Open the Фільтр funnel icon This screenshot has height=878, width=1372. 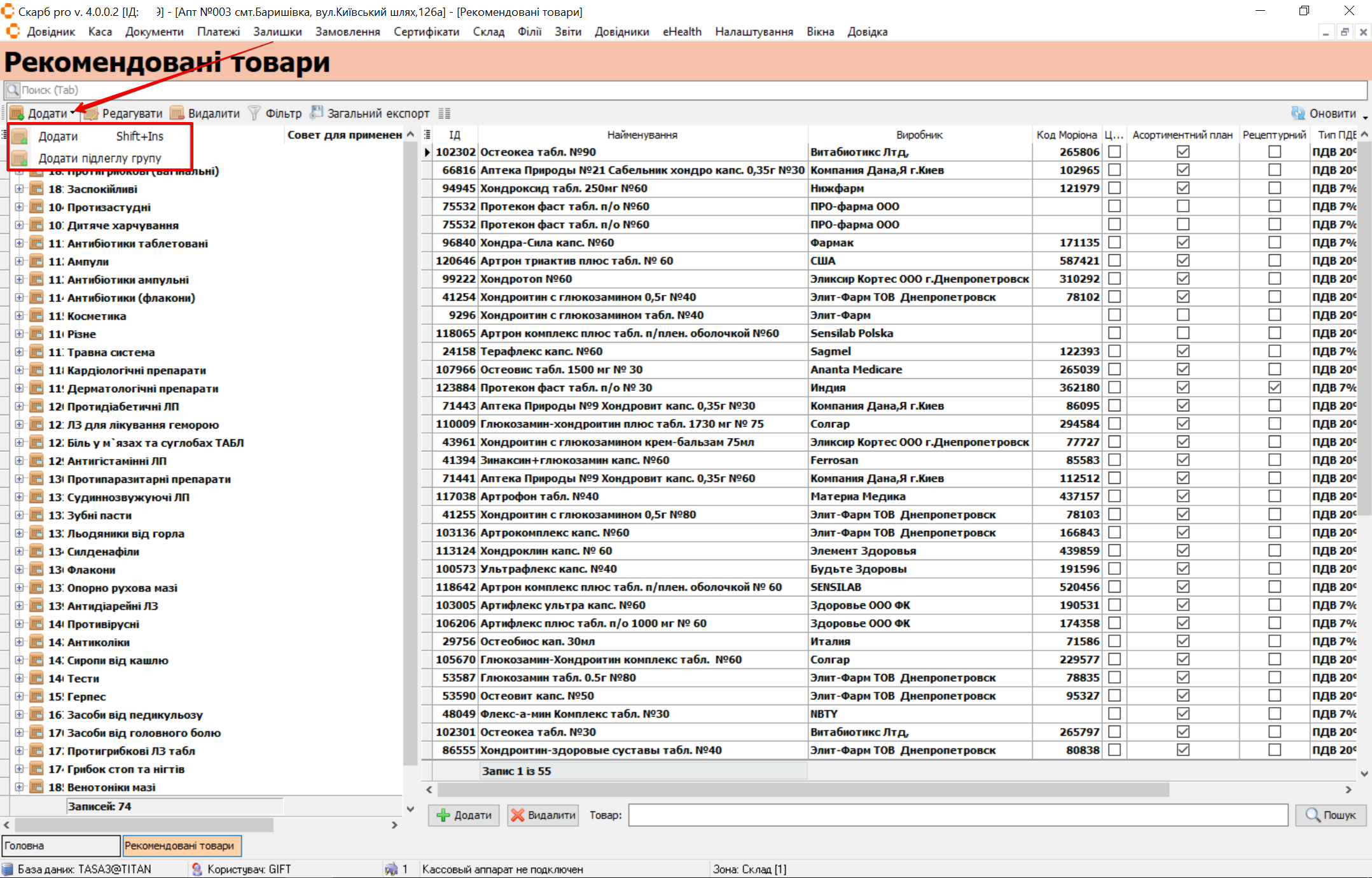coord(254,113)
